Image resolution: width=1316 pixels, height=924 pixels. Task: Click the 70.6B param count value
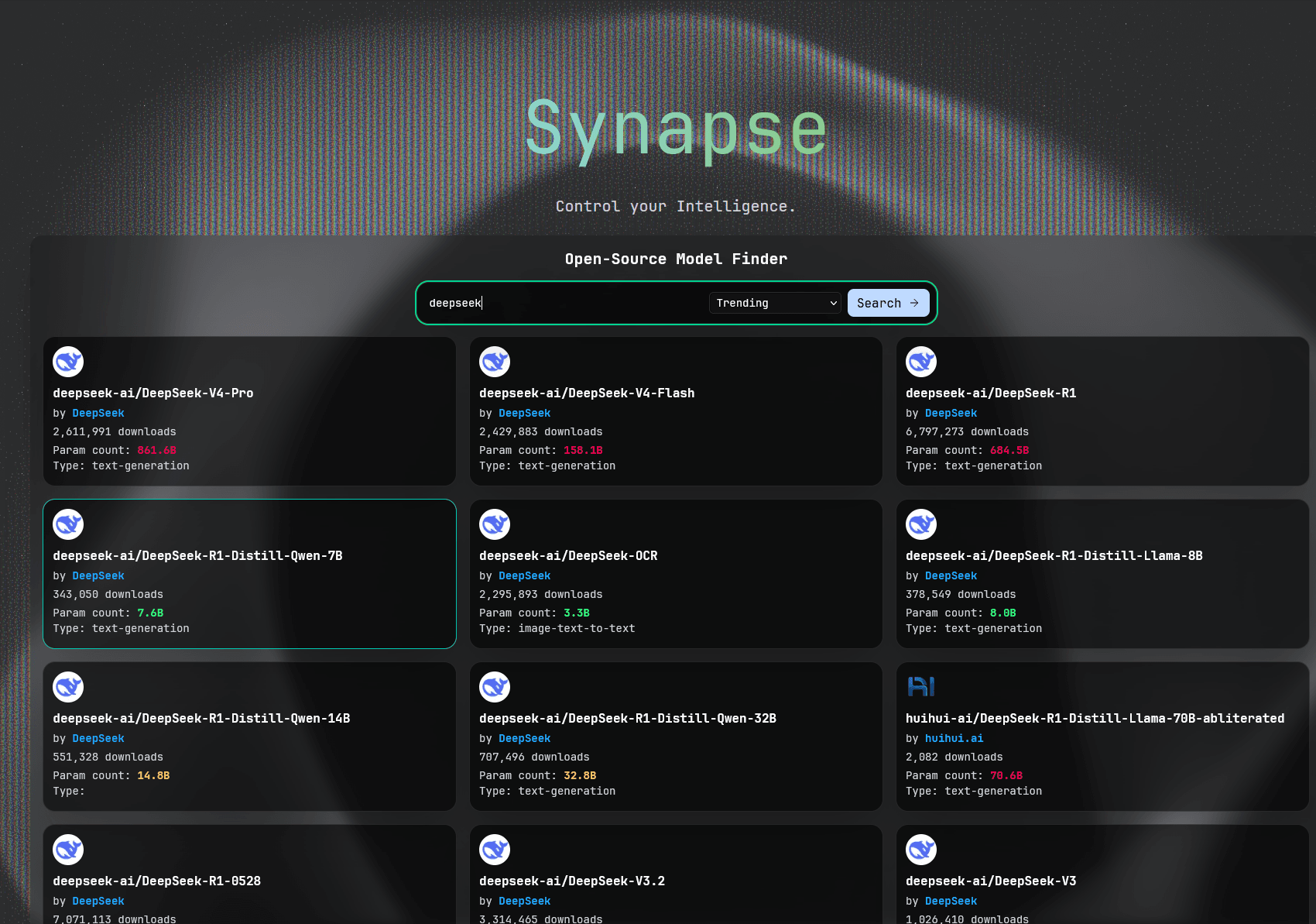pos(1006,776)
